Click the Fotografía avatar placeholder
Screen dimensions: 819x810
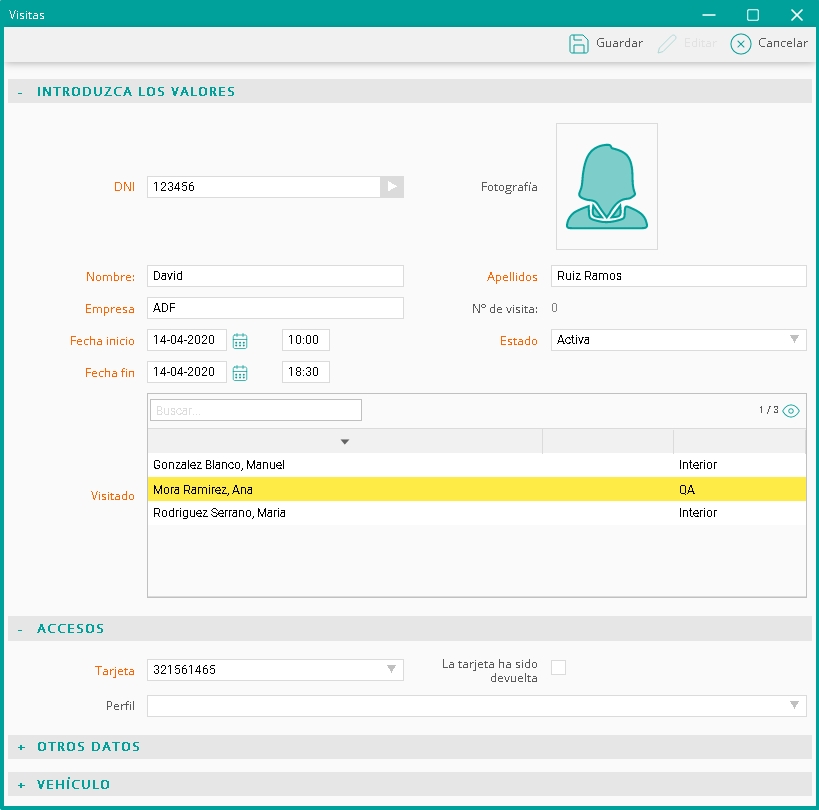606,186
